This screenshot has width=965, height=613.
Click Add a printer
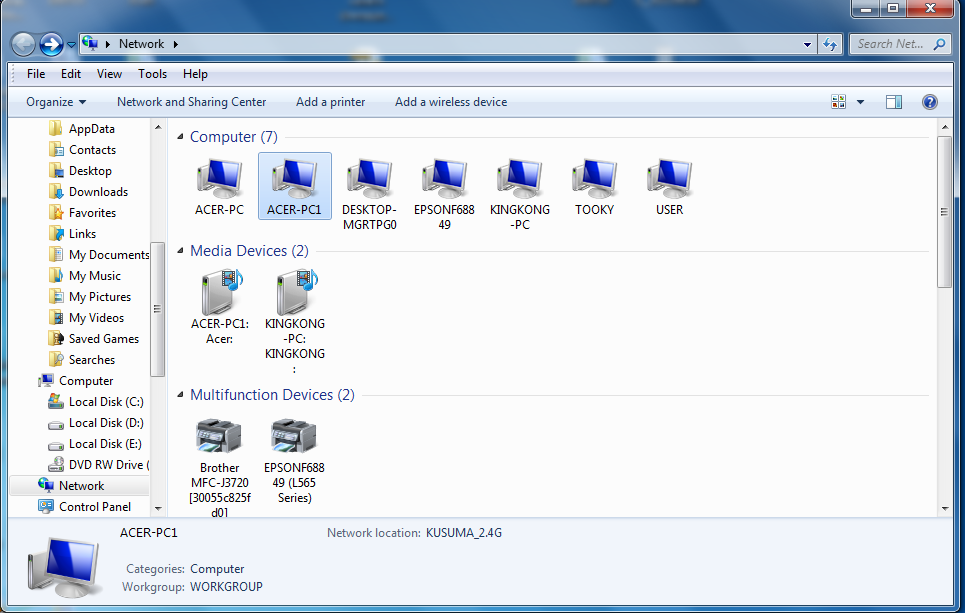[330, 102]
